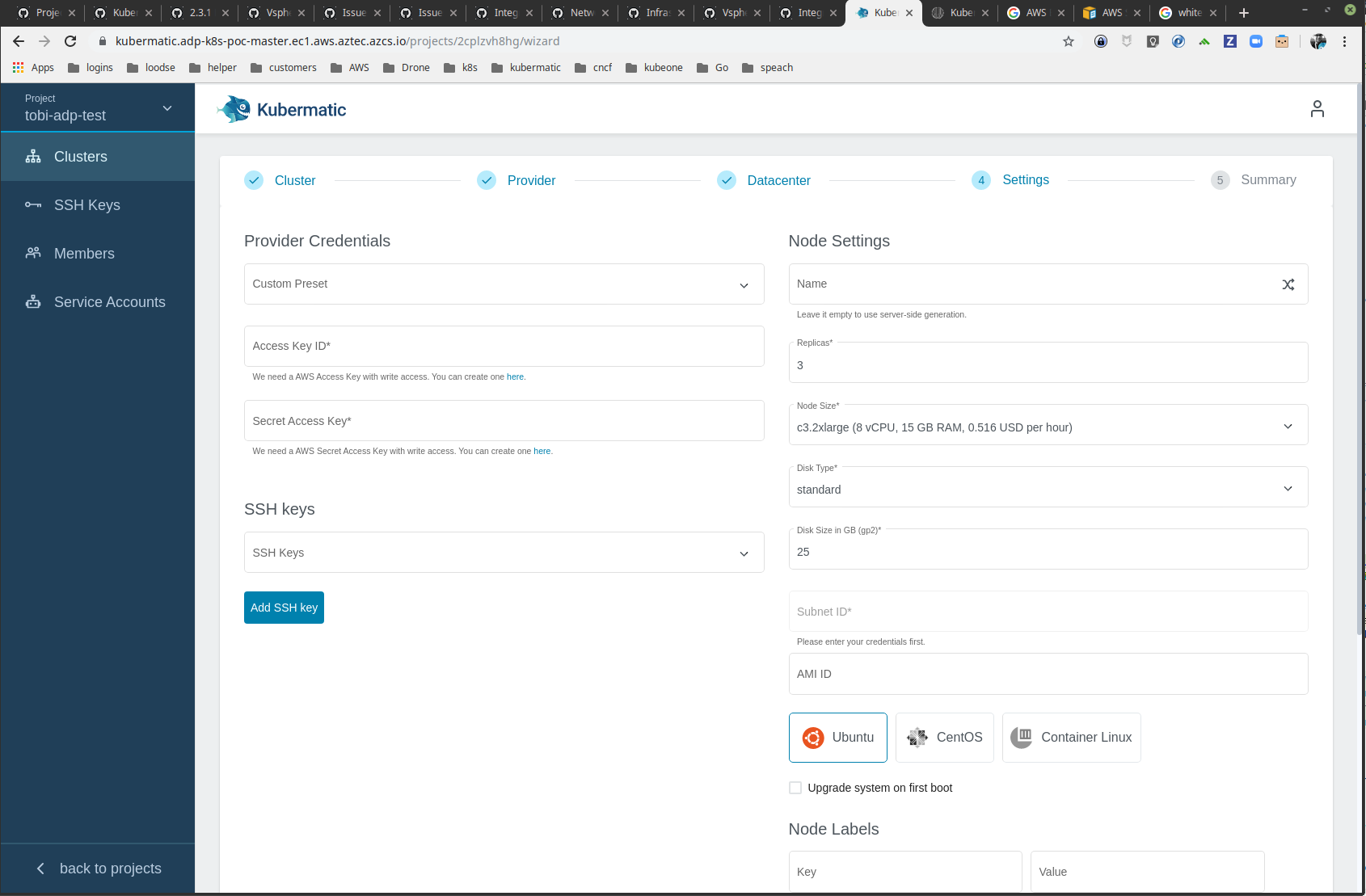Expand the Custom Preset dropdown
Screen dimensions: 1366x896
(504, 284)
